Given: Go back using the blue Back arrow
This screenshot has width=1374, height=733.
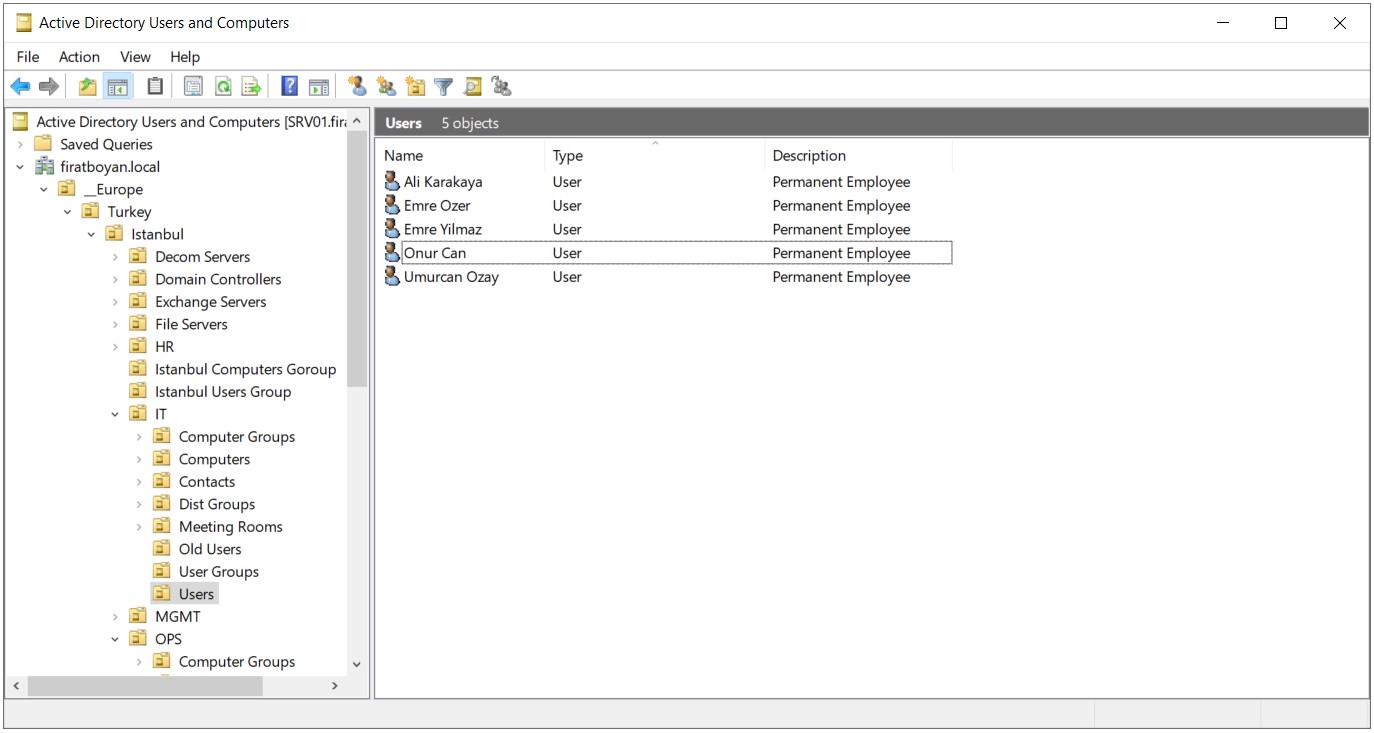Looking at the screenshot, I should pos(20,87).
